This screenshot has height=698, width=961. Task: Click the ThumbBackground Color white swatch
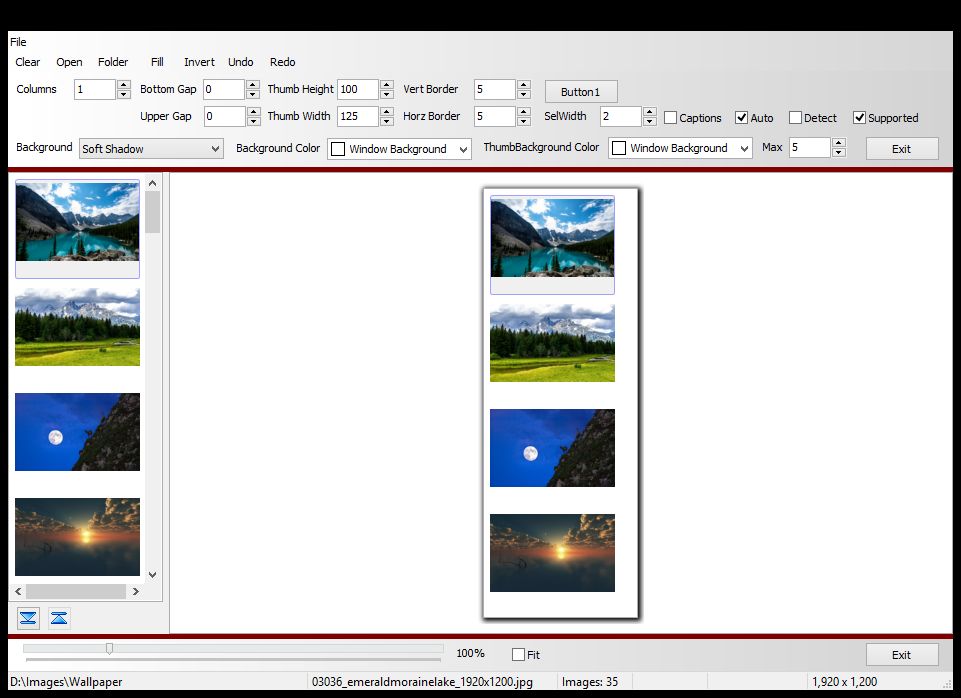click(619, 148)
